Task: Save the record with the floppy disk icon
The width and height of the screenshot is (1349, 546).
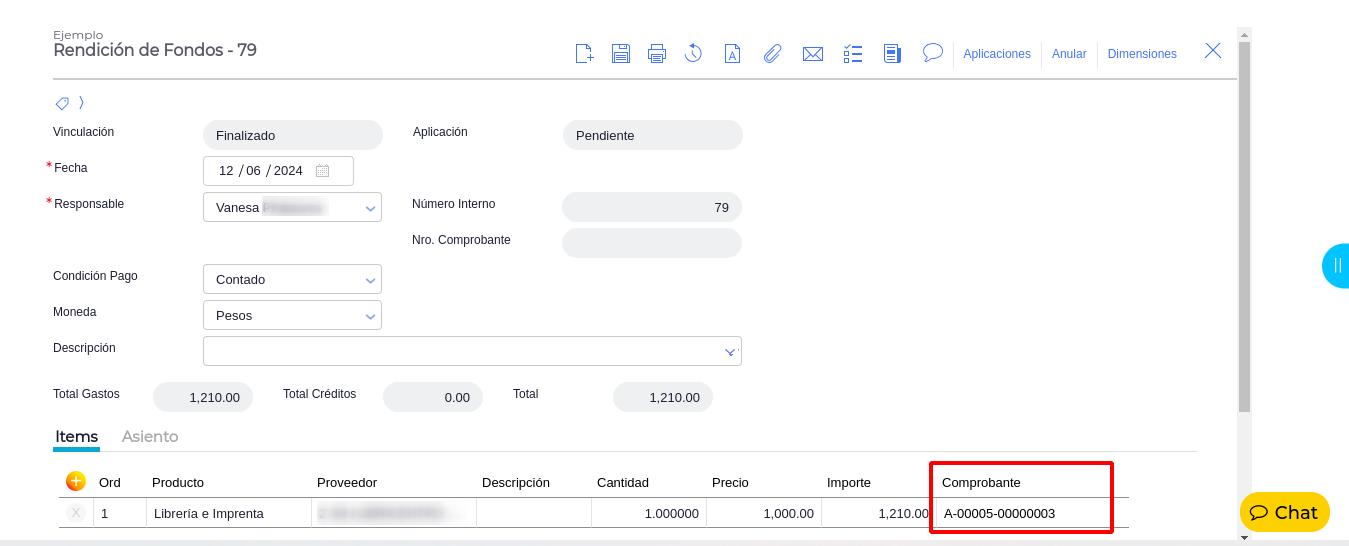Action: click(x=621, y=54)
